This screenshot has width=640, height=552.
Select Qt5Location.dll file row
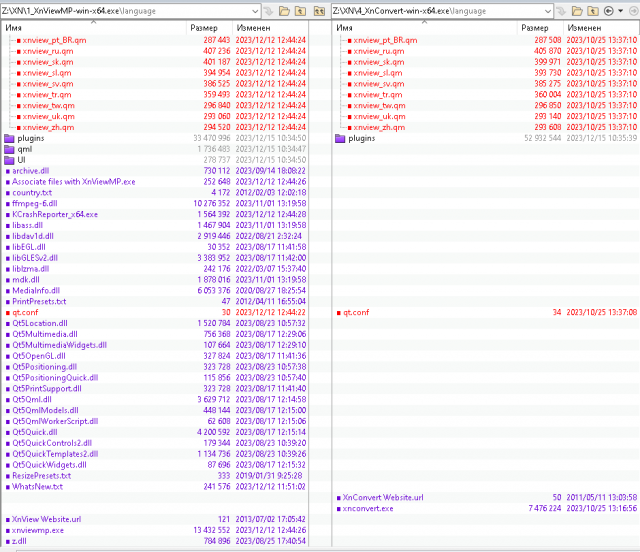pos(155,323)
